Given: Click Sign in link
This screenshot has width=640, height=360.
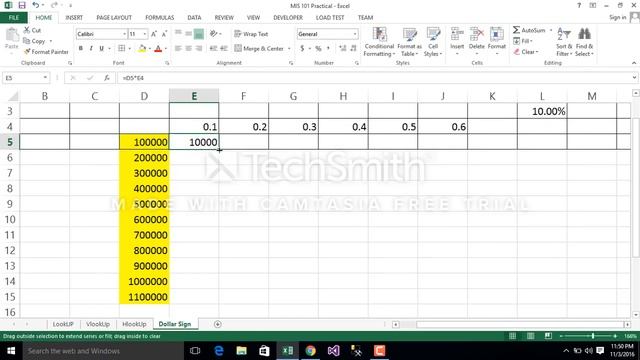Looking at the screenshot, I should (x=618, y=17).
